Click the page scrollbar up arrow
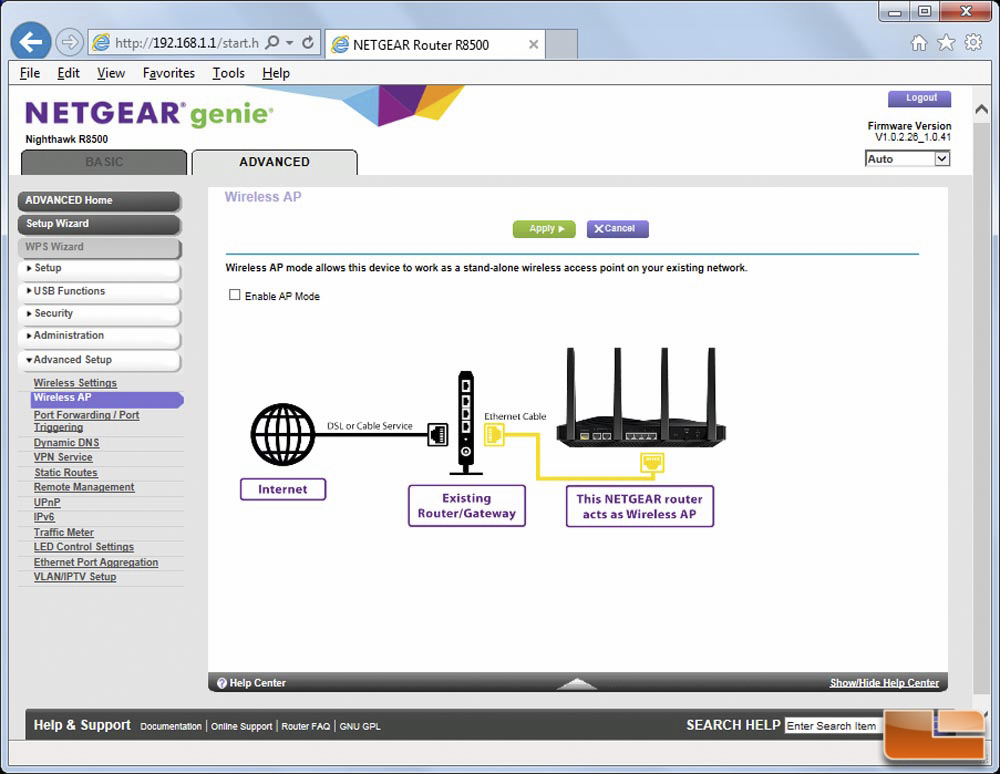 982,110
